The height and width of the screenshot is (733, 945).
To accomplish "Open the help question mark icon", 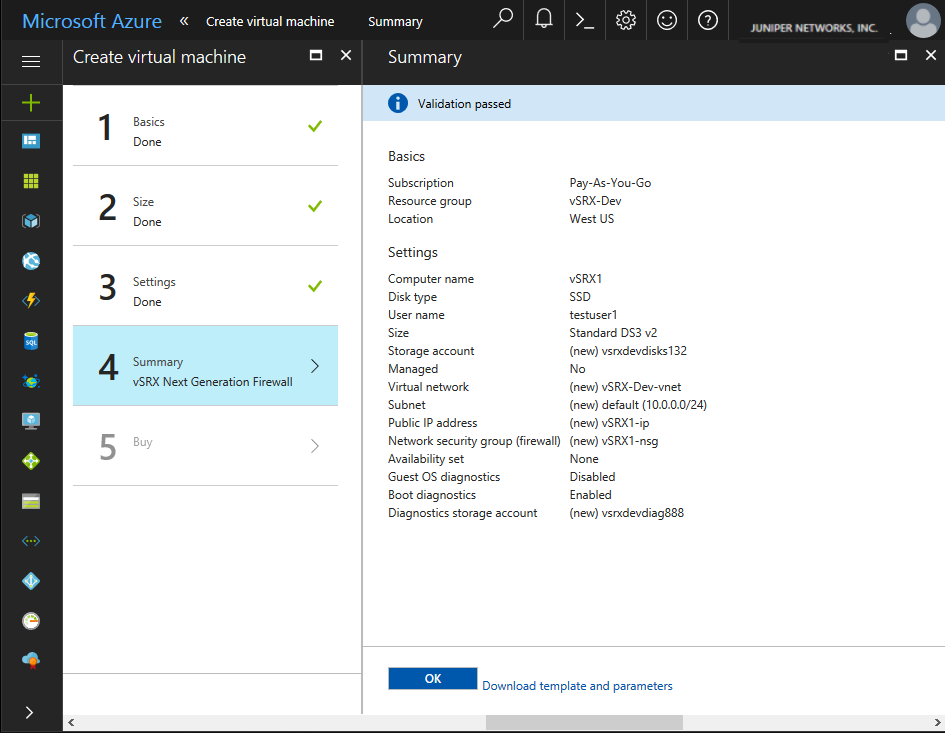I will [708, 20].
